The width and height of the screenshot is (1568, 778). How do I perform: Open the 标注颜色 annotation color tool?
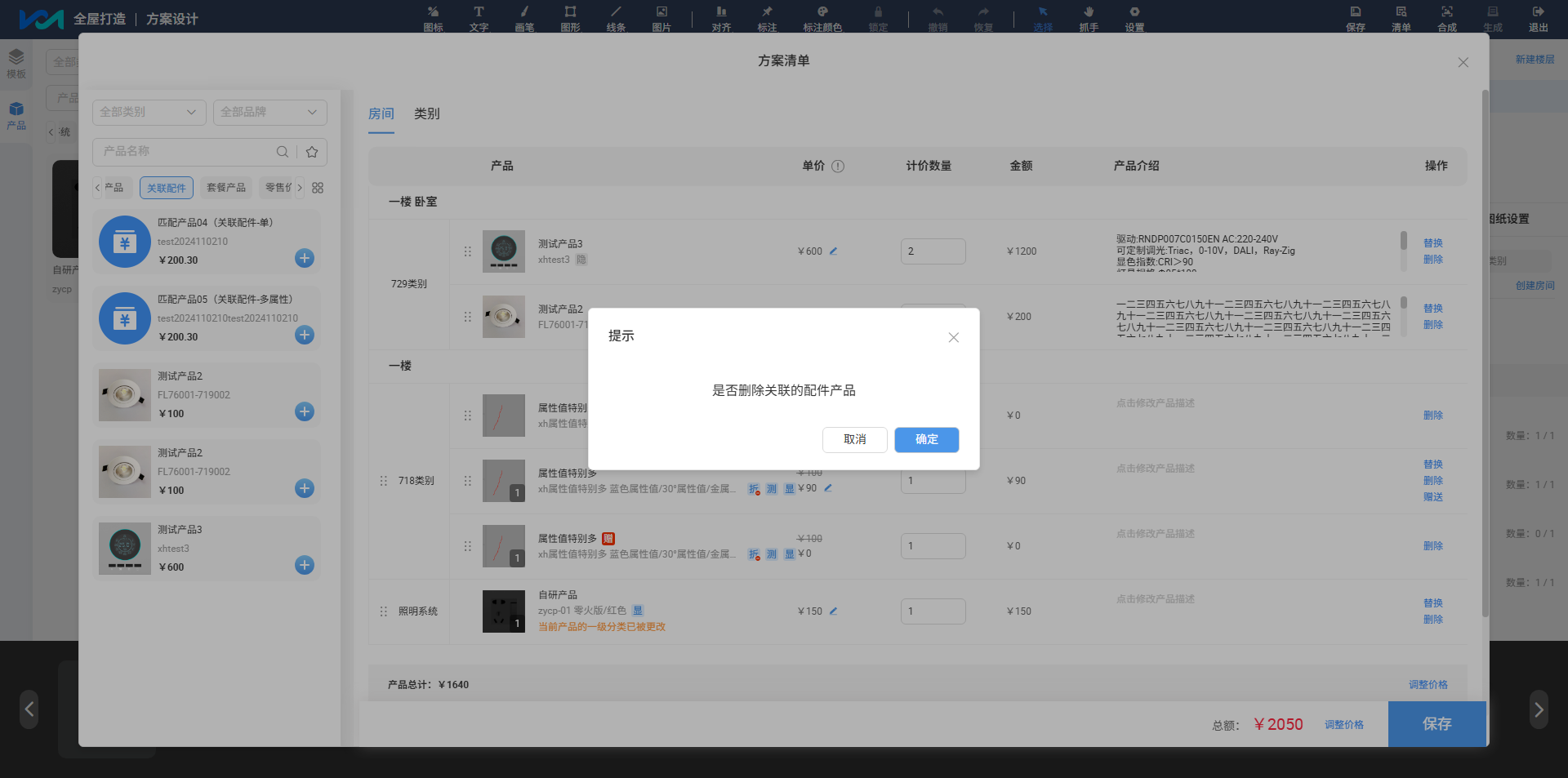click(x=822, y=18)
